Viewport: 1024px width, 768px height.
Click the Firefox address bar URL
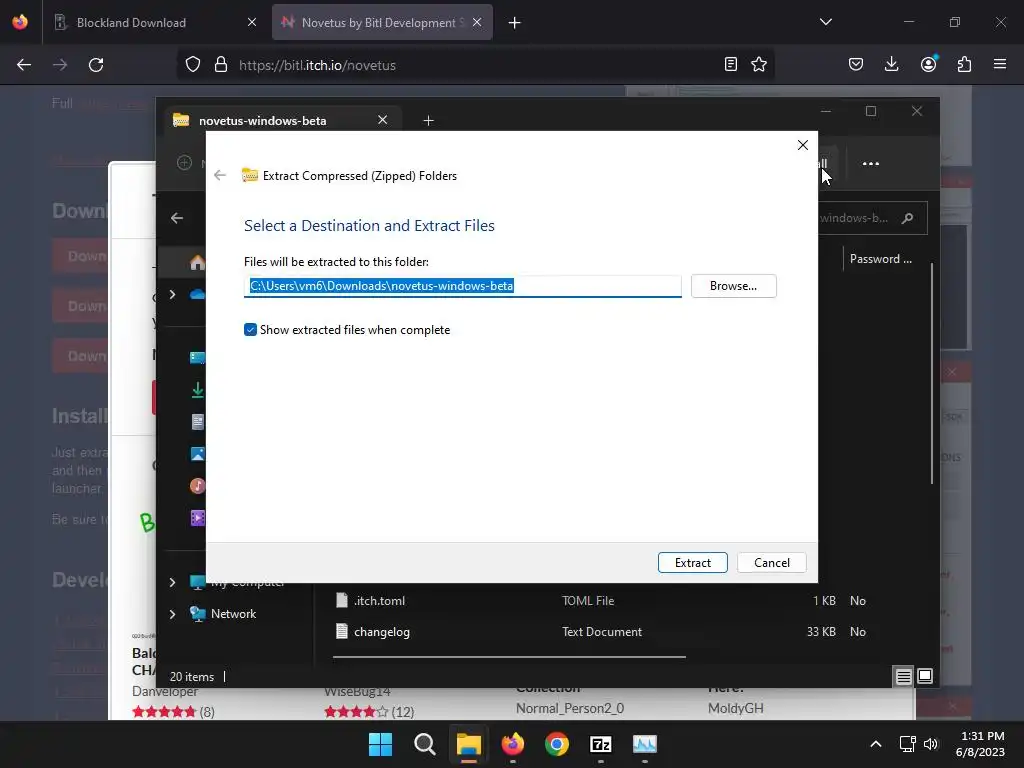[x=317, y=65]
